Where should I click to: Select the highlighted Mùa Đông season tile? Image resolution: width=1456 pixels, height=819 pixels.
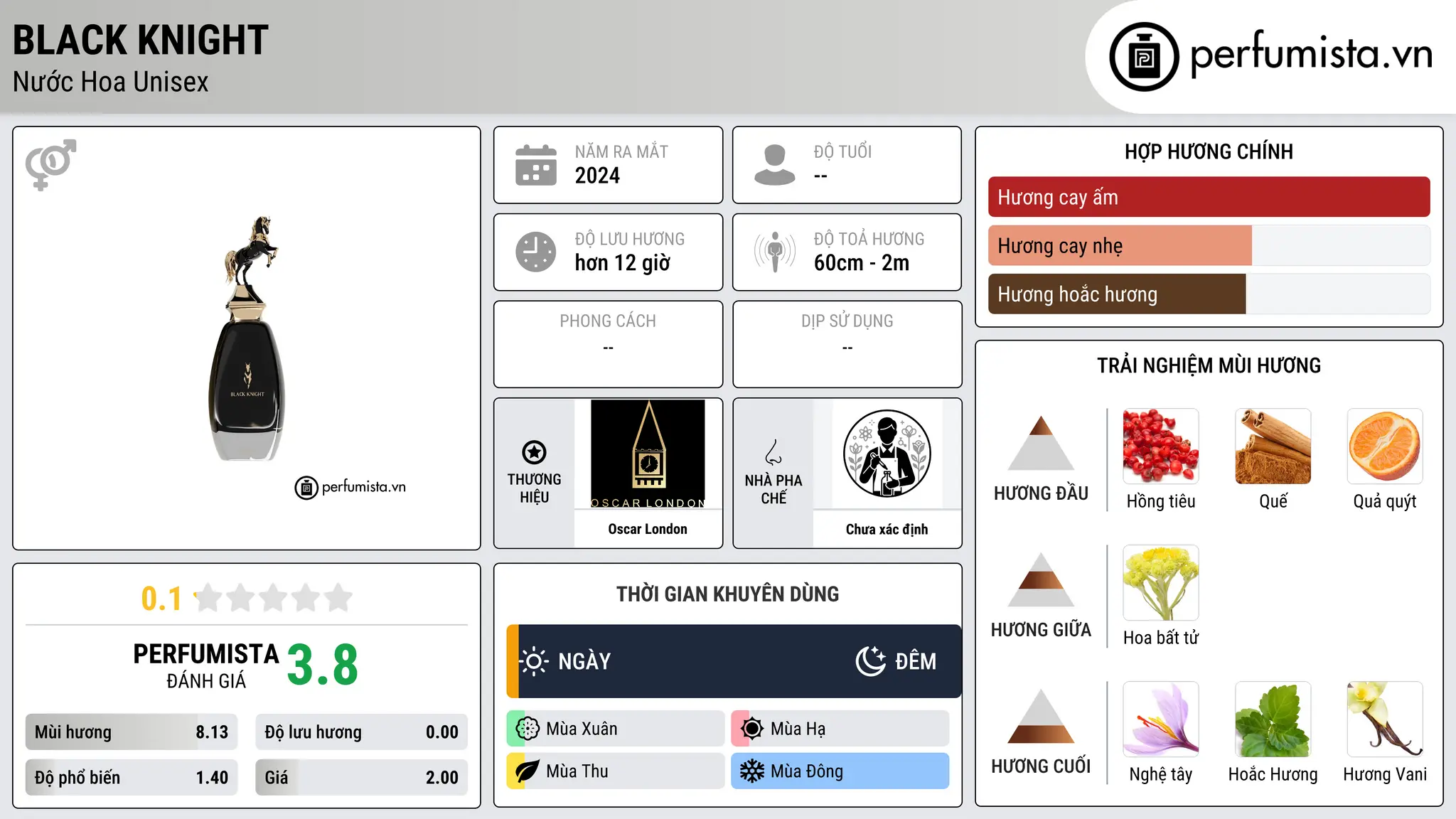click(840, 771)
